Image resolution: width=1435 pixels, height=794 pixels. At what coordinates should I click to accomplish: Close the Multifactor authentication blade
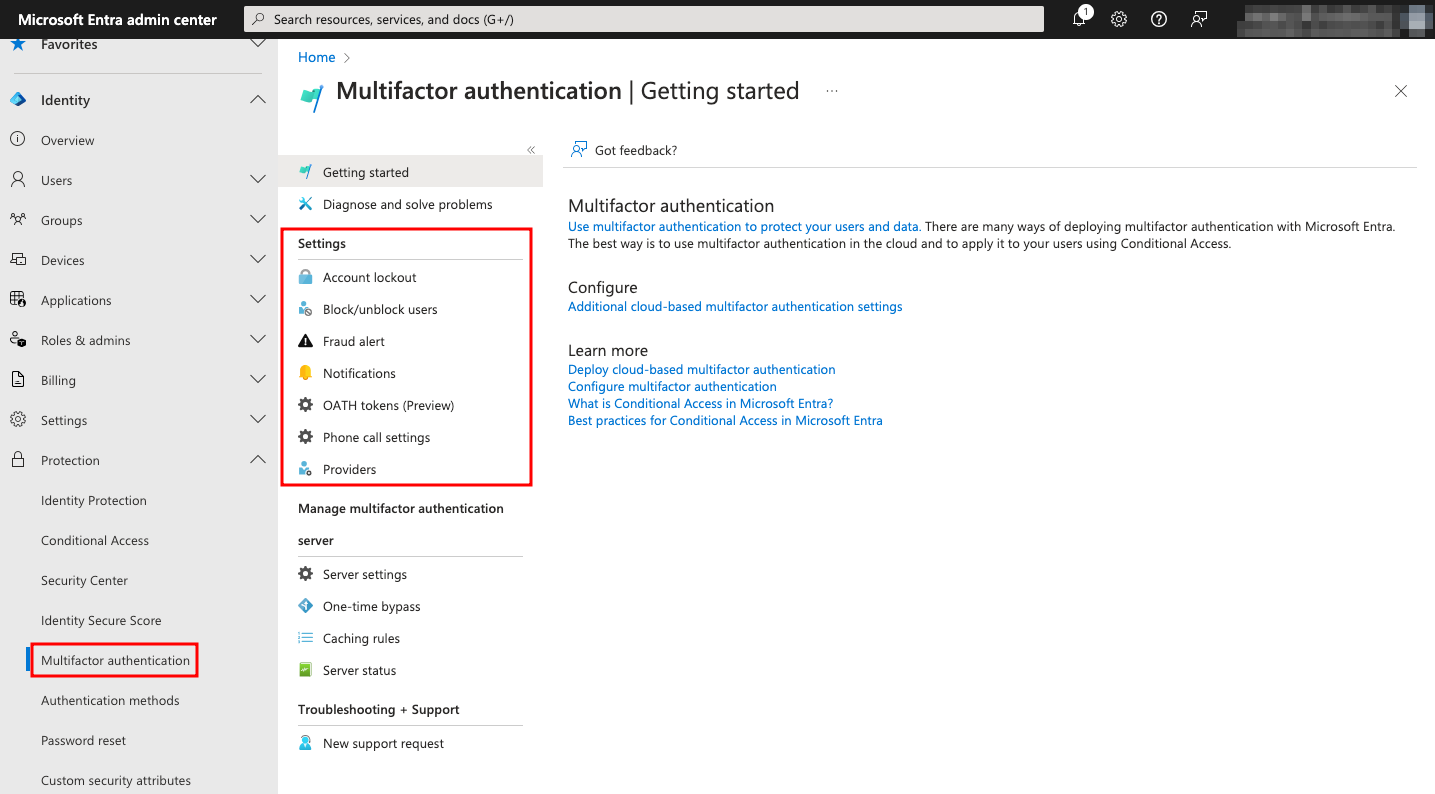click(1401, 91)
